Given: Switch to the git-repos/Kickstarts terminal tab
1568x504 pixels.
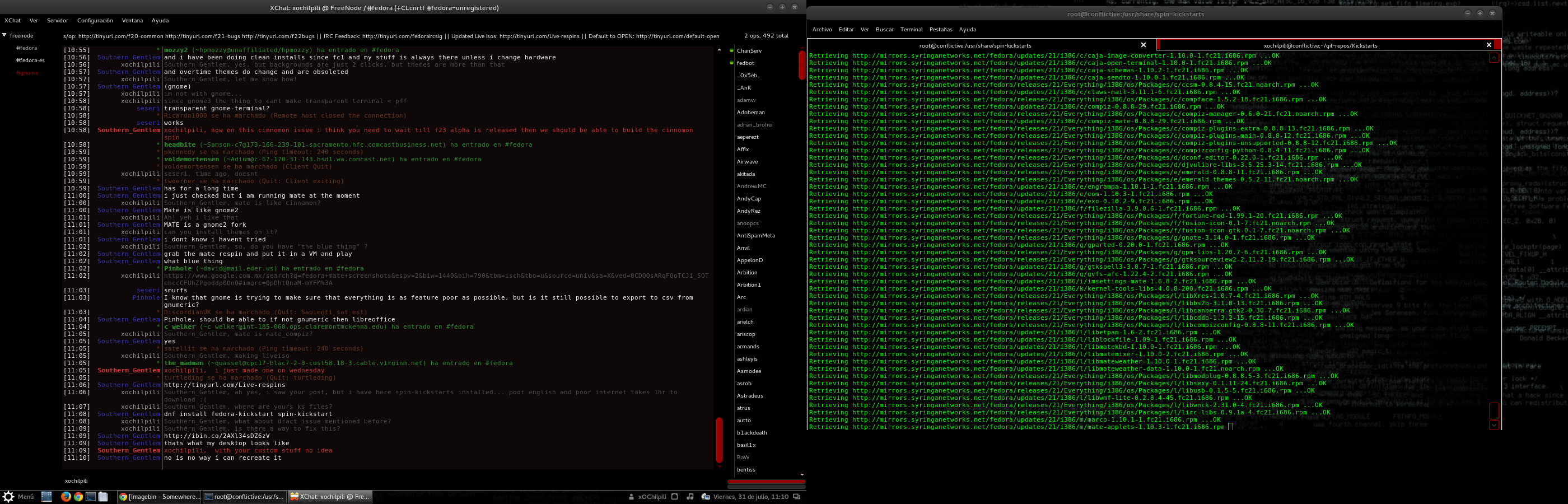Looking at the screenshot, I should [x=1320, y=45].
